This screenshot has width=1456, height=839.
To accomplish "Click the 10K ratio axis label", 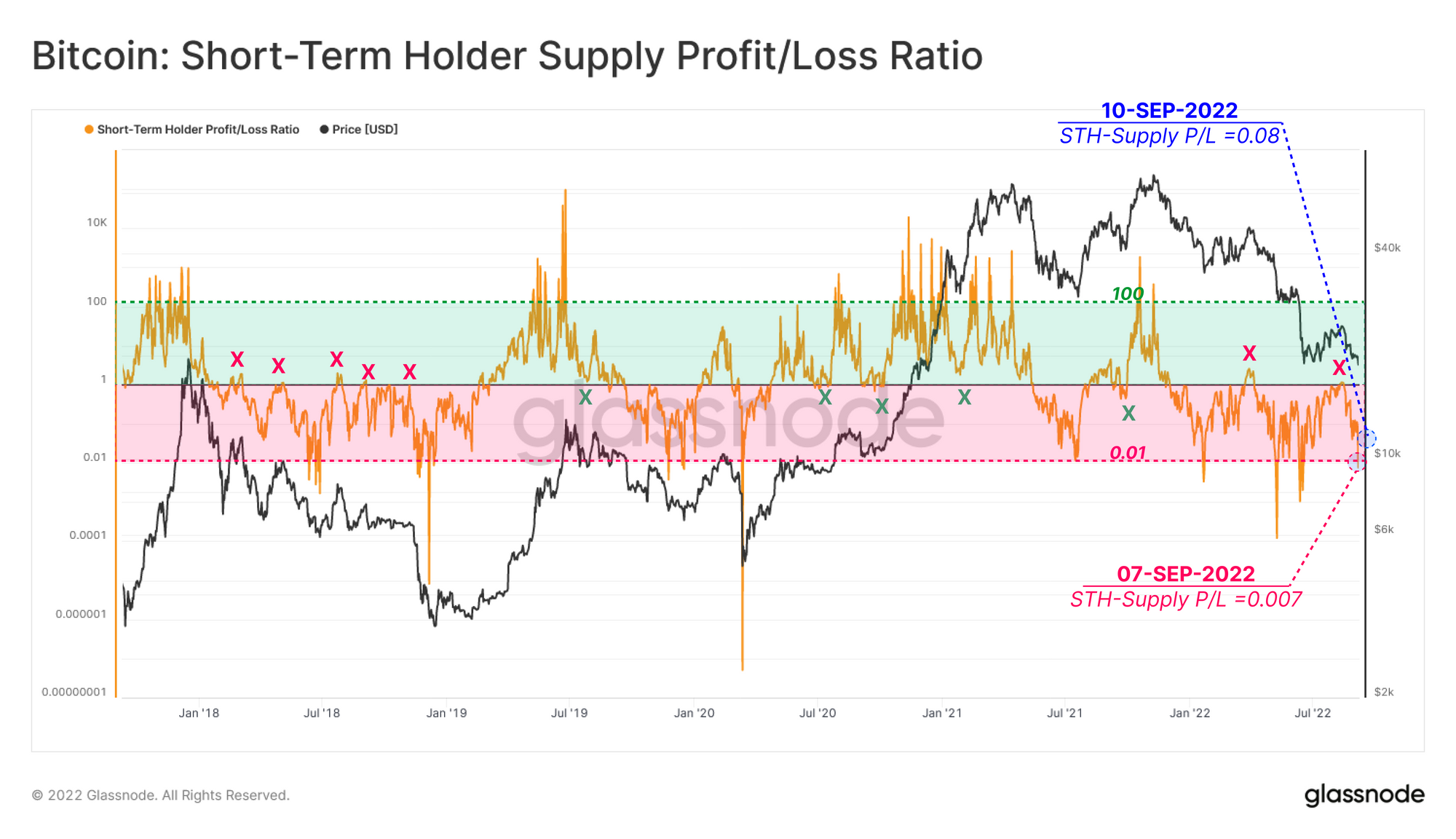I will 97,222.
